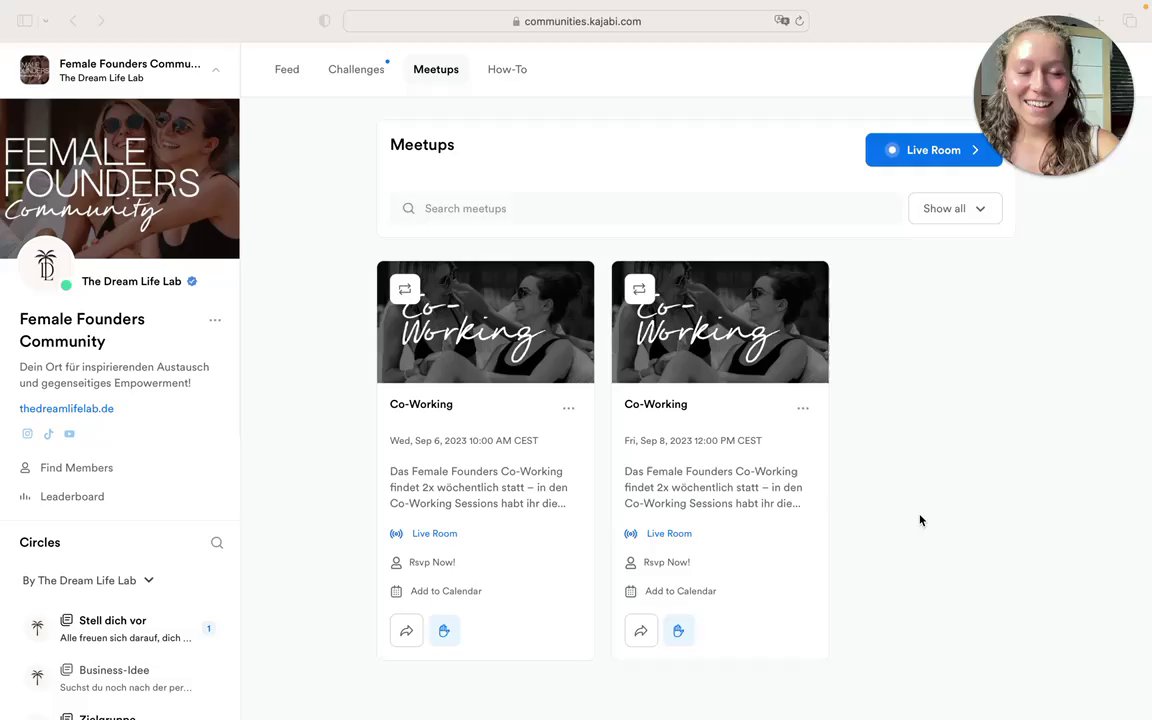
Task: Open the three-dot menu on the Wednesday Co-Working card
Action: [568, 408]
